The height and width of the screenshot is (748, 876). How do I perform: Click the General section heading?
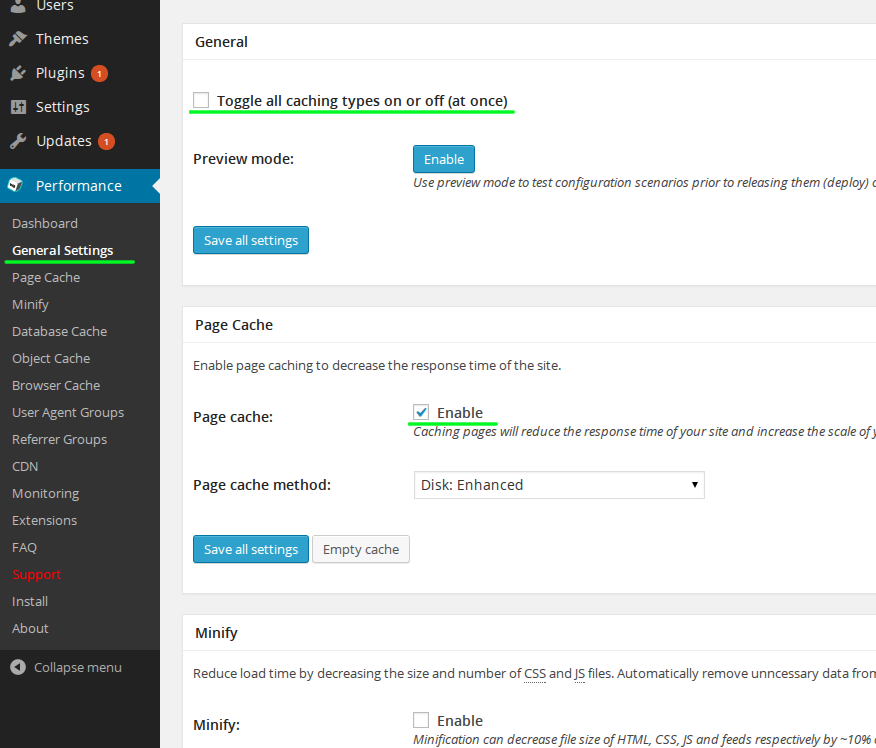(x=221, y=42)
